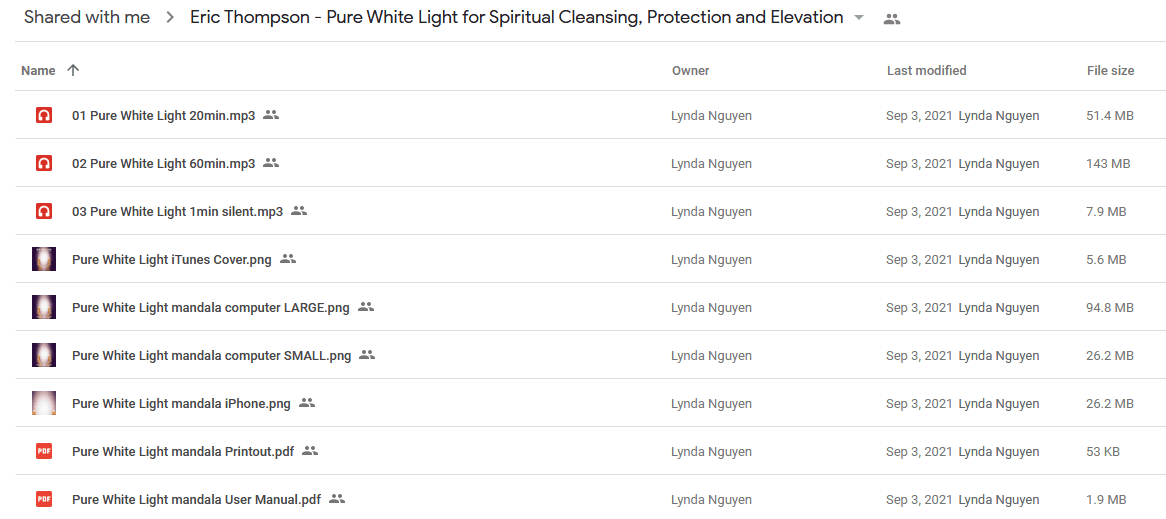Open thumbnail of mandala computer LARGE.png

point(44,307)
